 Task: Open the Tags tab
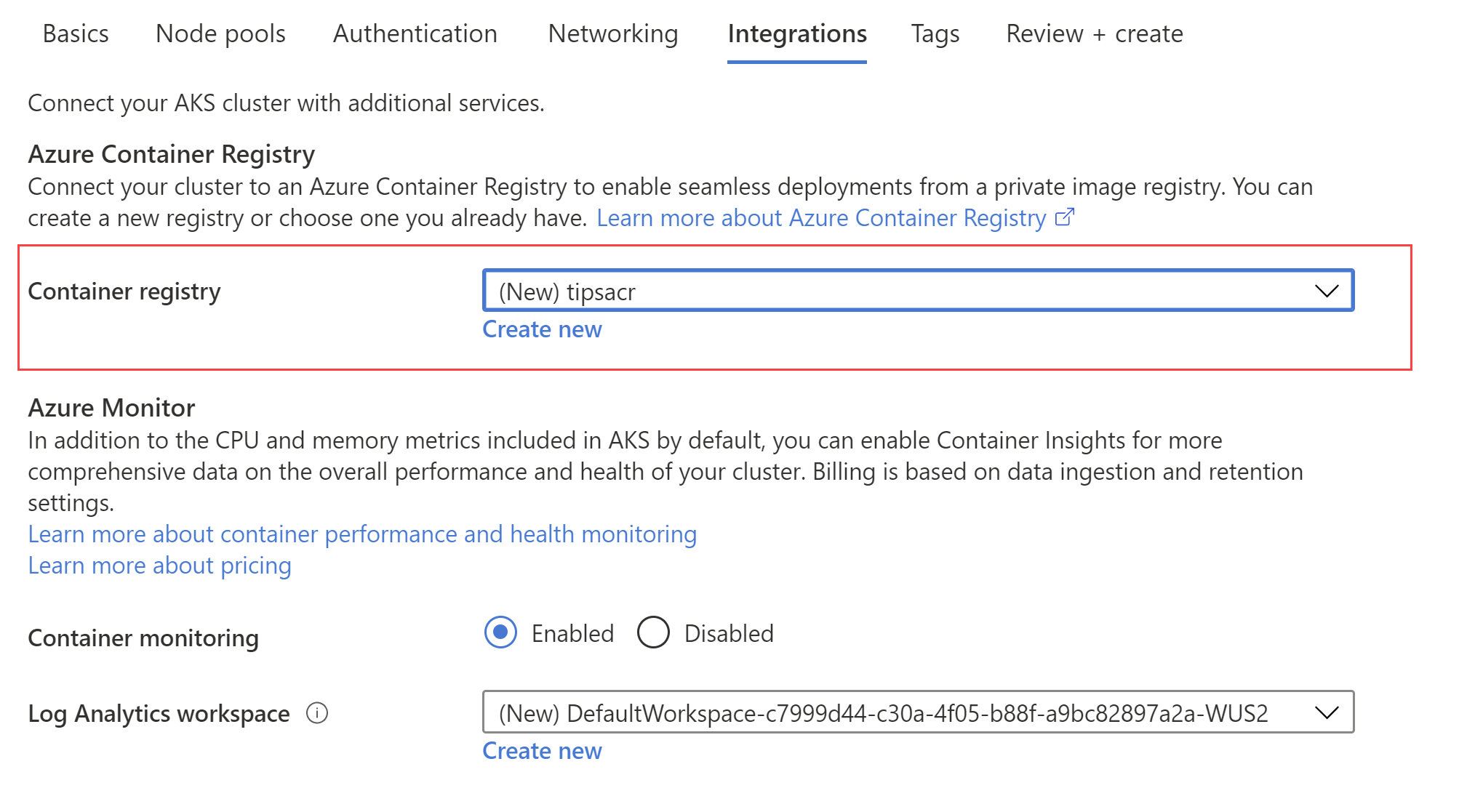(935, 33)
